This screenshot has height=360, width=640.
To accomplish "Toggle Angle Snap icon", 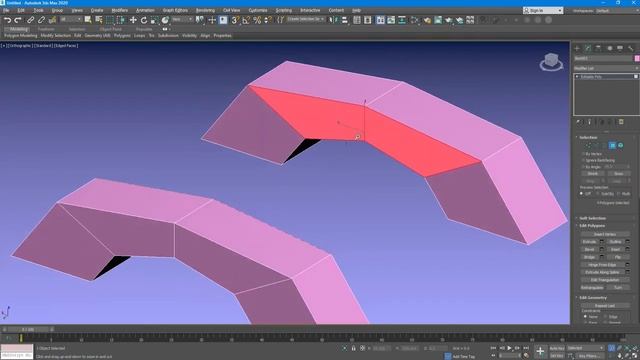I will click(246, 20).
